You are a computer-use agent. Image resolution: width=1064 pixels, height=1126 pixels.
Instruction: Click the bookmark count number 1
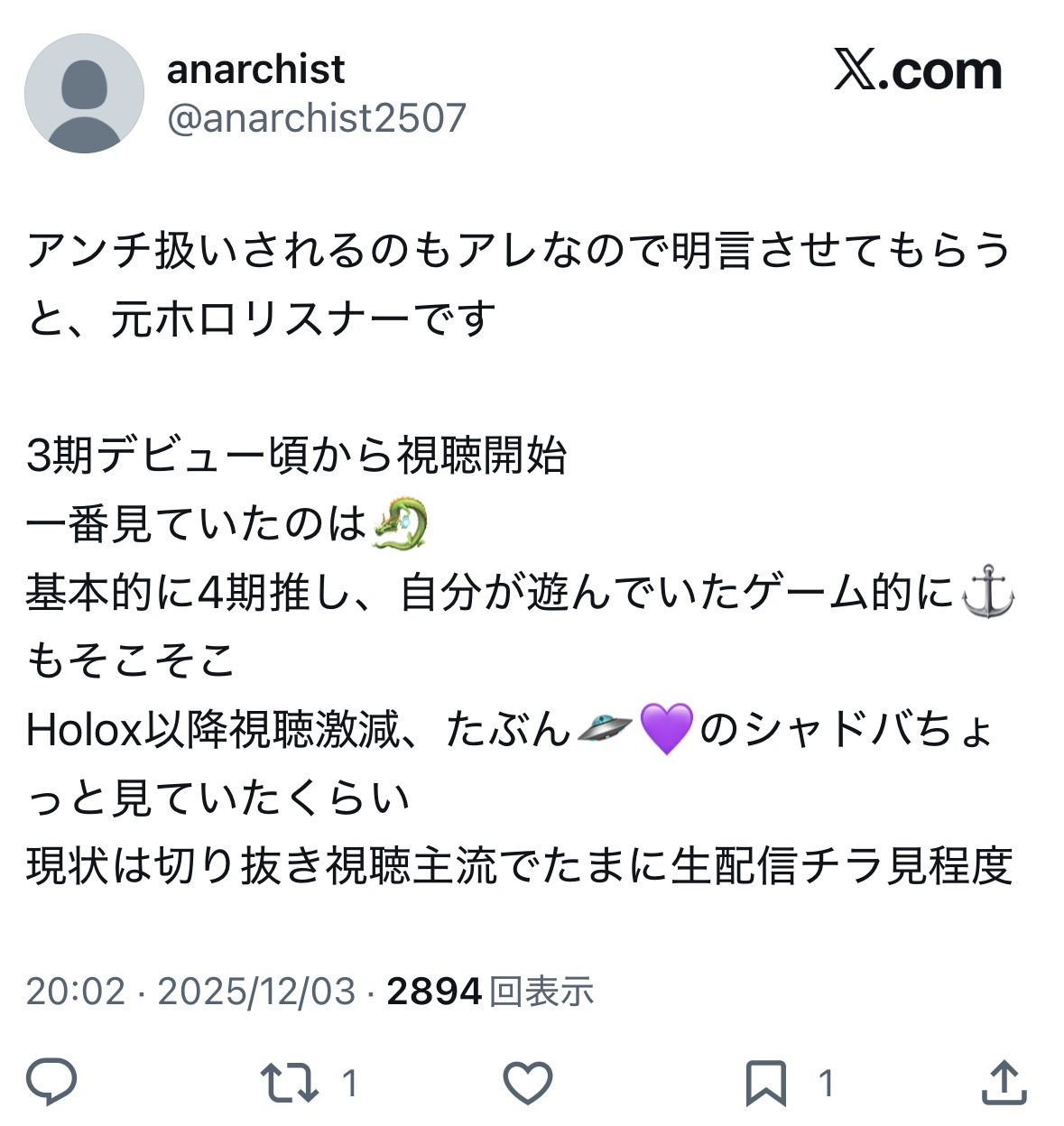[x=825, y=1083]
